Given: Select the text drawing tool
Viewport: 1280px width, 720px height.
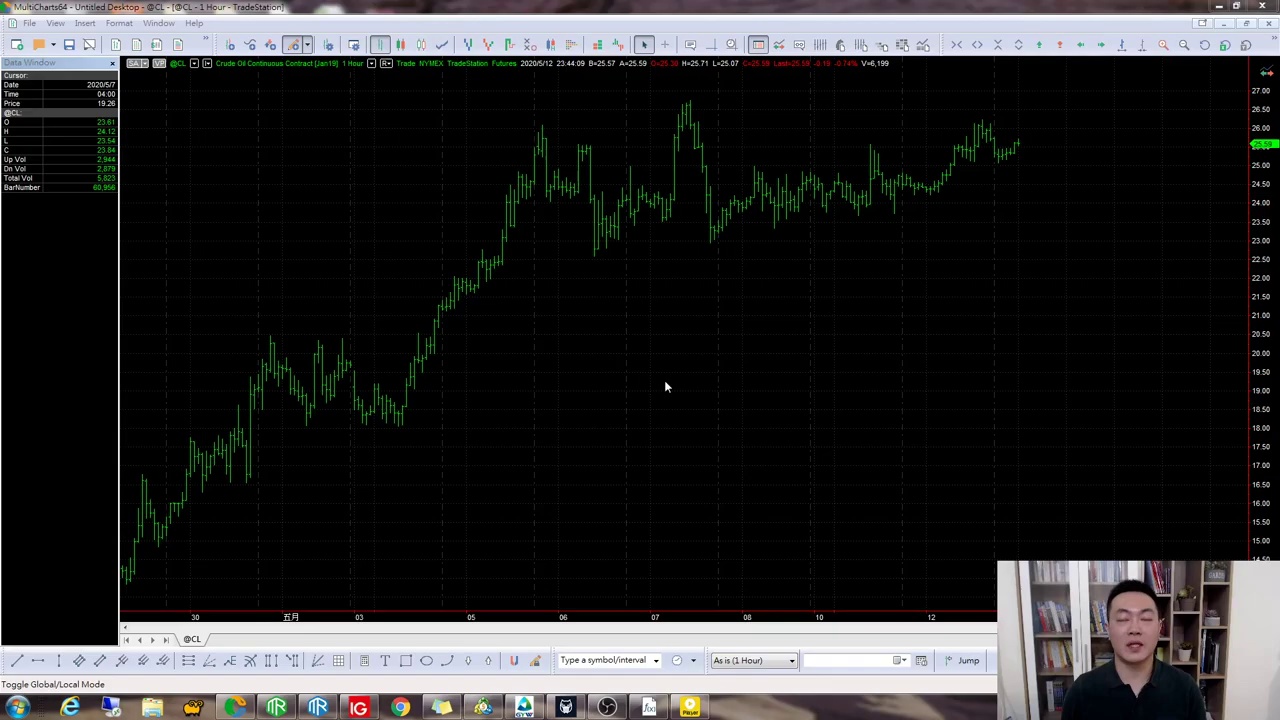Looking at the screenshot, I should (x=385, y=661).
